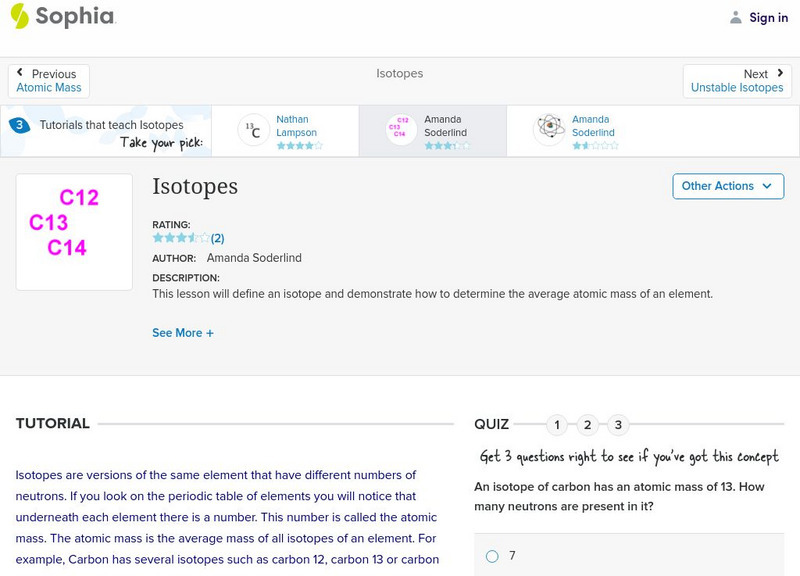
Task: Click the C12 C13 C14 round tutorial icon
Action: [401, 130]
